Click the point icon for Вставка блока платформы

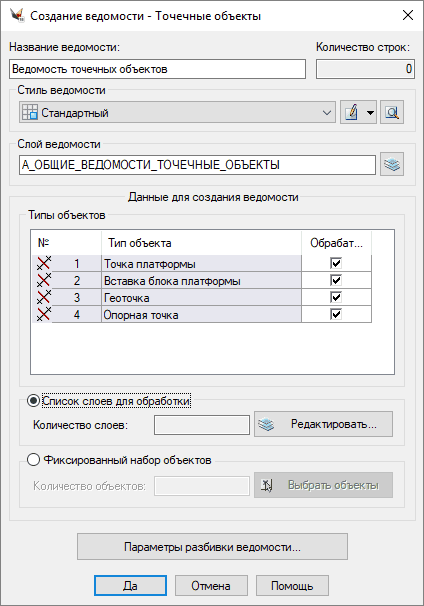pyautogui.click(x=44, y=280)
